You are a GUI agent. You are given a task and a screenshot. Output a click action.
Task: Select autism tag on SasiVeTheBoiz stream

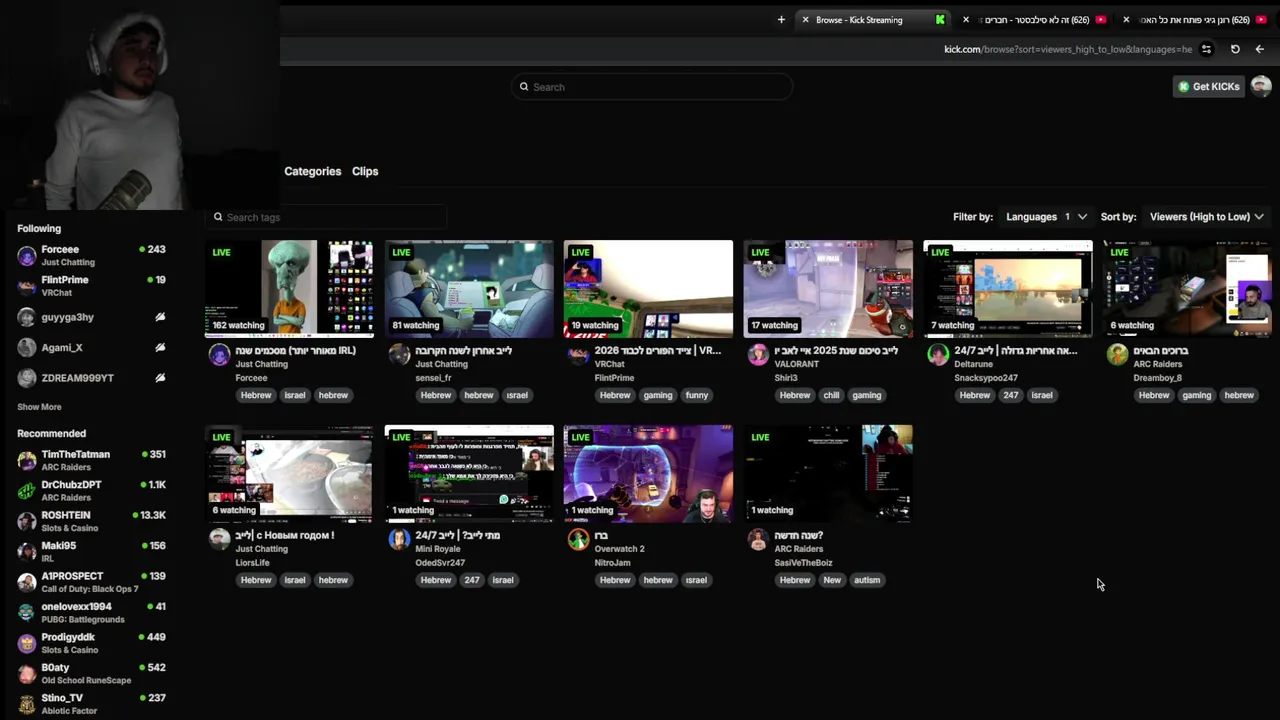coord(867,580)
